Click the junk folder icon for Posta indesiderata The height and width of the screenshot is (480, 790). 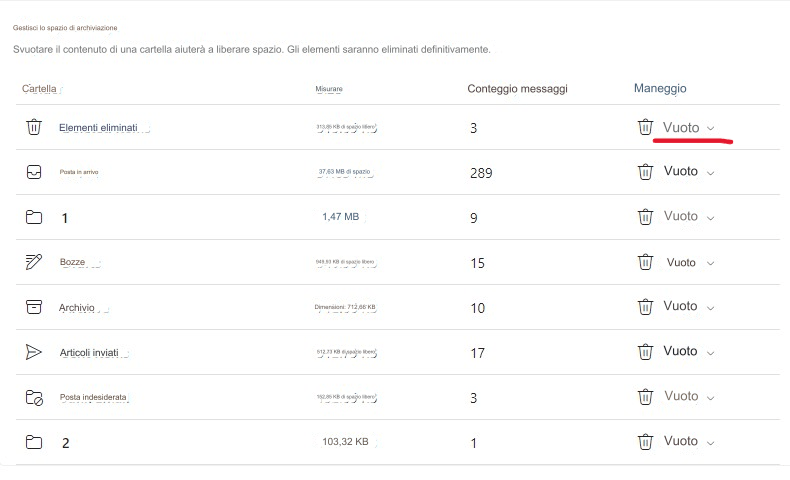[x=34, y=397]
